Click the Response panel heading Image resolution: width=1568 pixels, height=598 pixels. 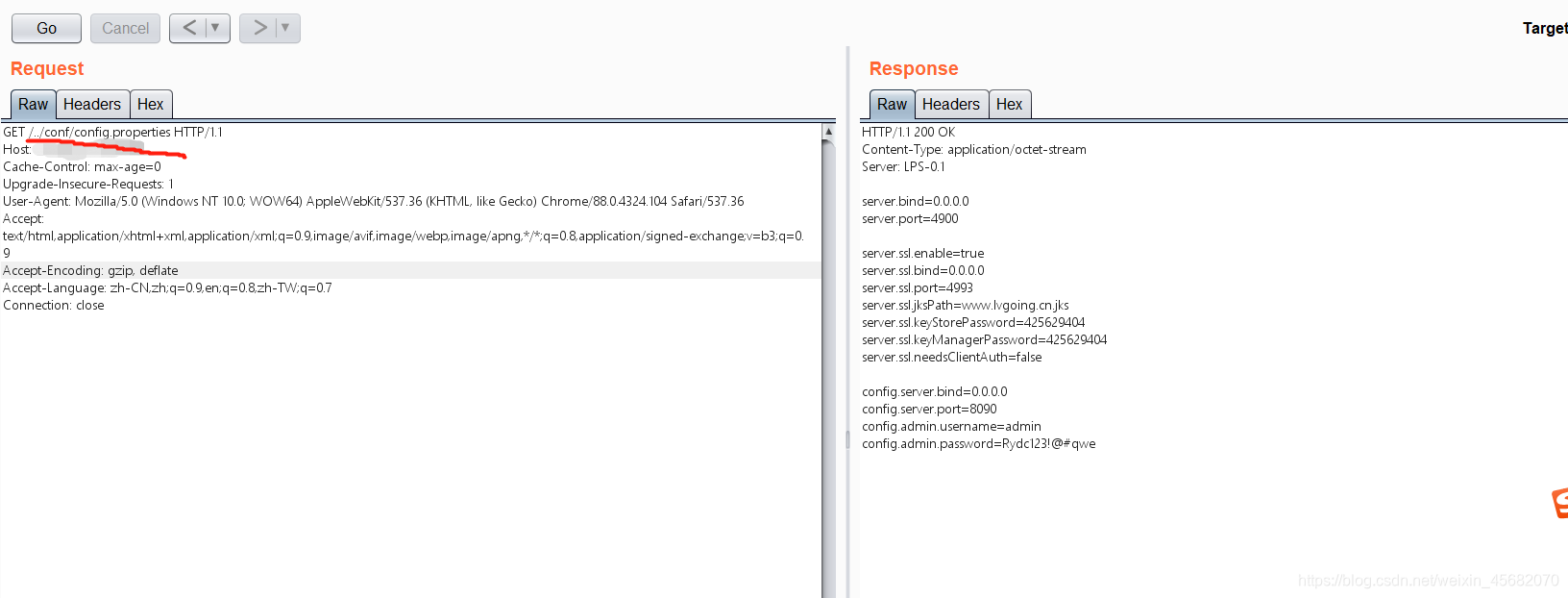point(914,68)
